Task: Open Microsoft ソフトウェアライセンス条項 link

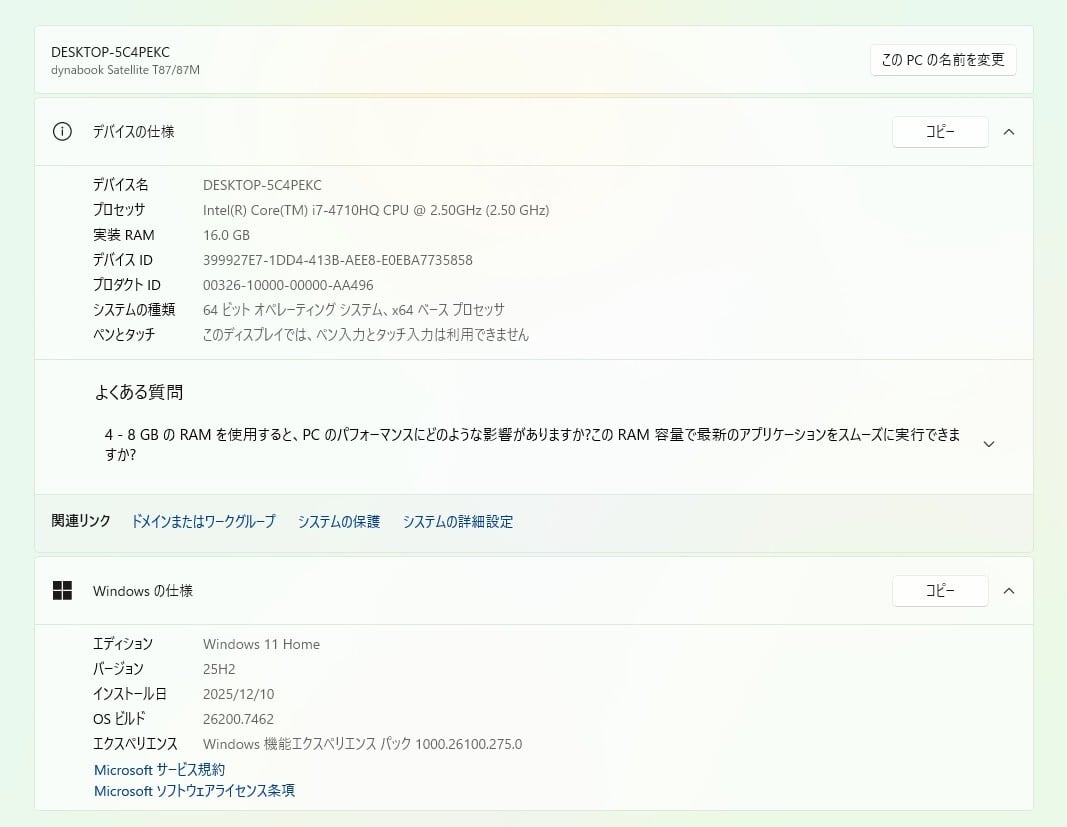Action: [x=194, y=791]
